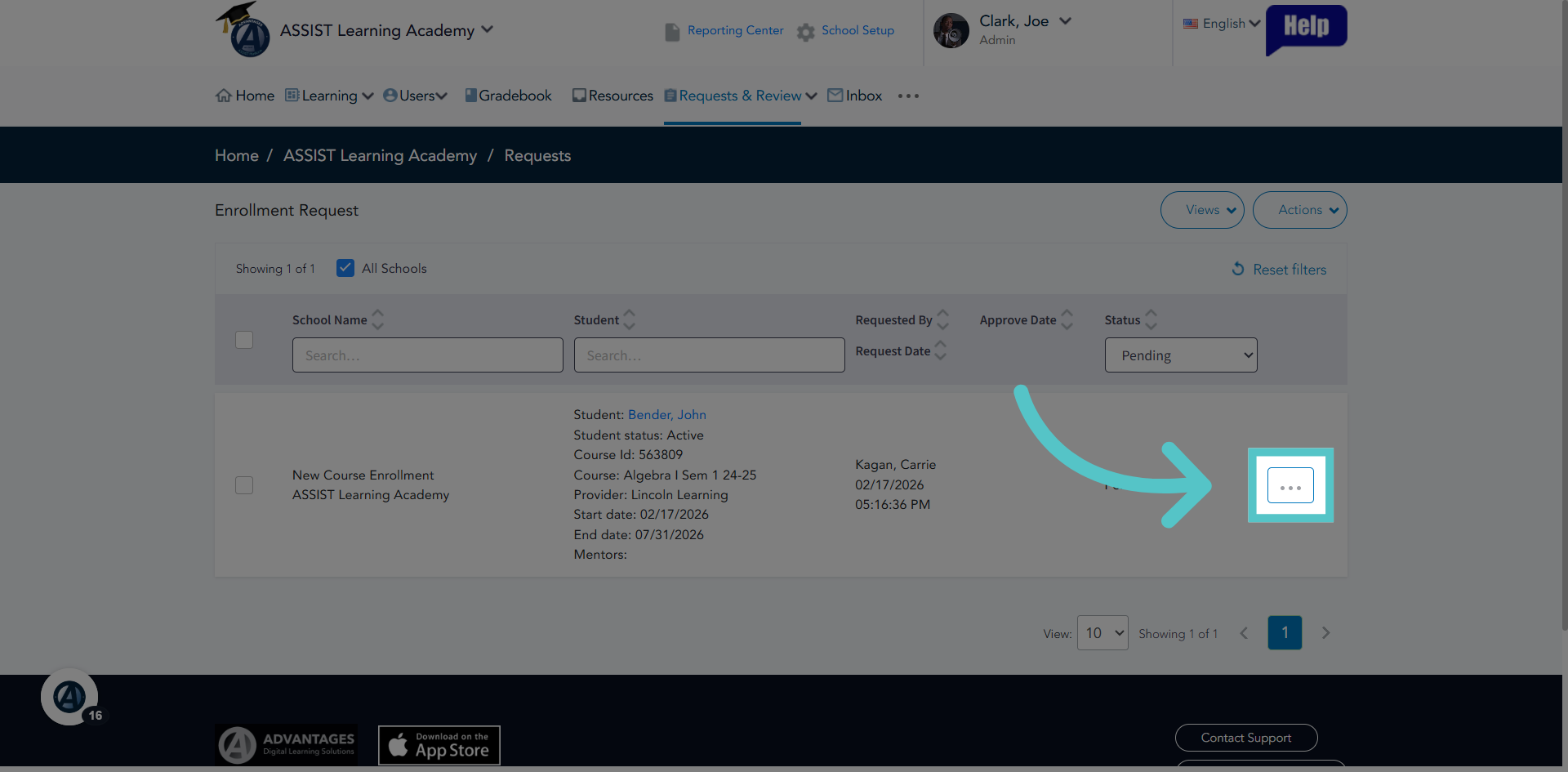The image size is (1568, 772).
Task: Click the Reset filters refresh icon
Action: click(1238, 269)
